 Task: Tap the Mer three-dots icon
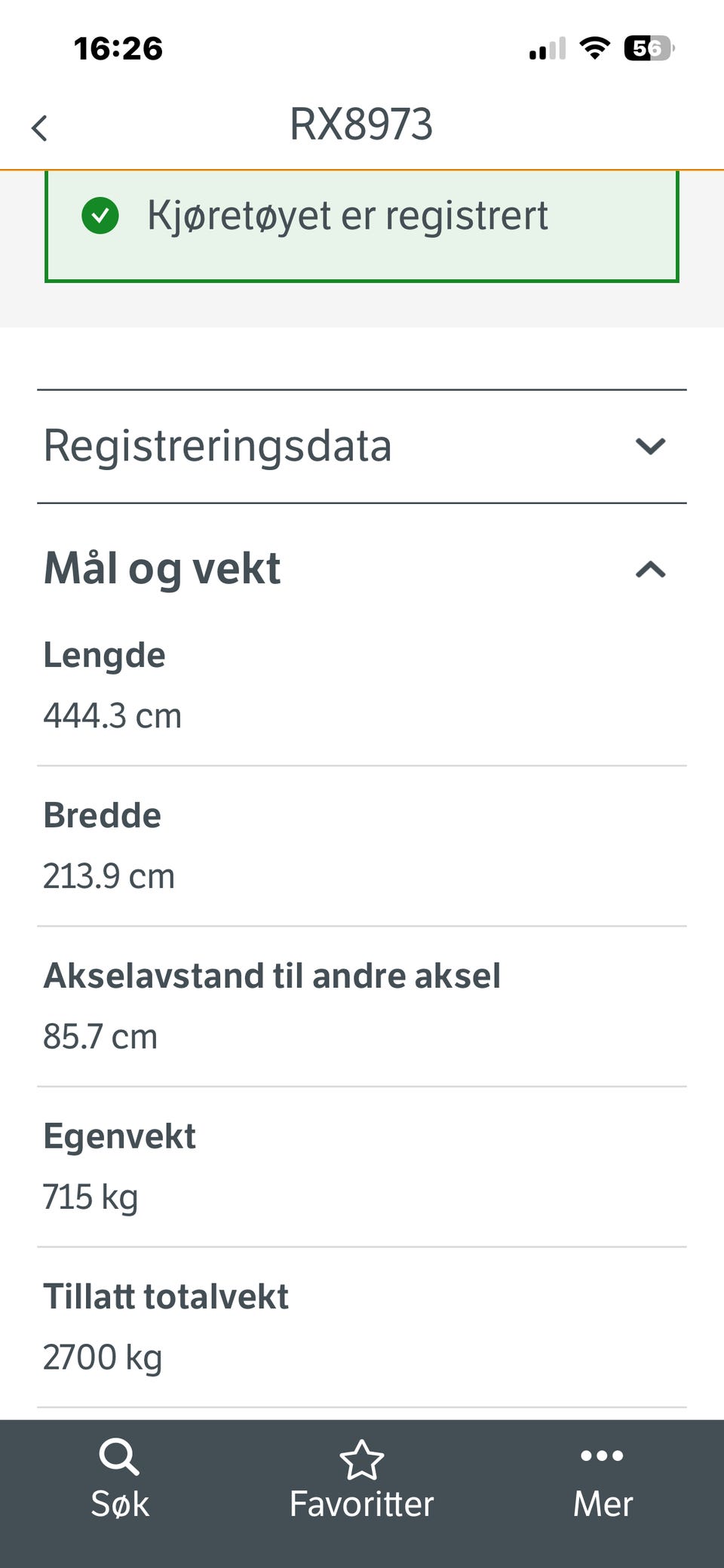point(602,1456)
